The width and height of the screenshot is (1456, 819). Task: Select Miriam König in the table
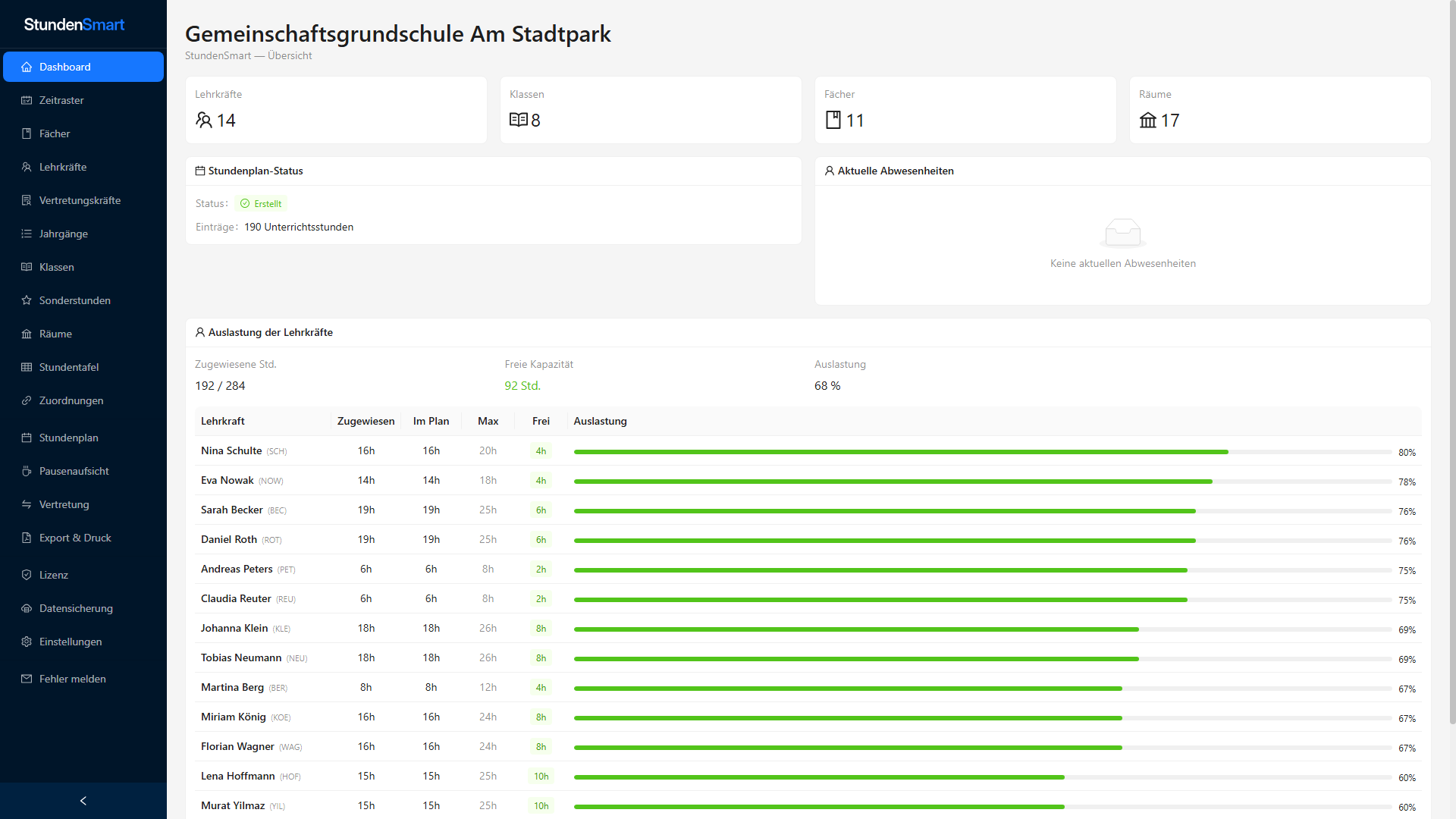pos(234,717)
